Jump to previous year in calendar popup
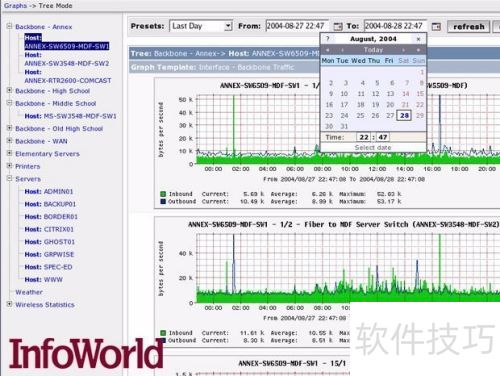The width and height of the screenshot is (500, 376). pos(328,50)
